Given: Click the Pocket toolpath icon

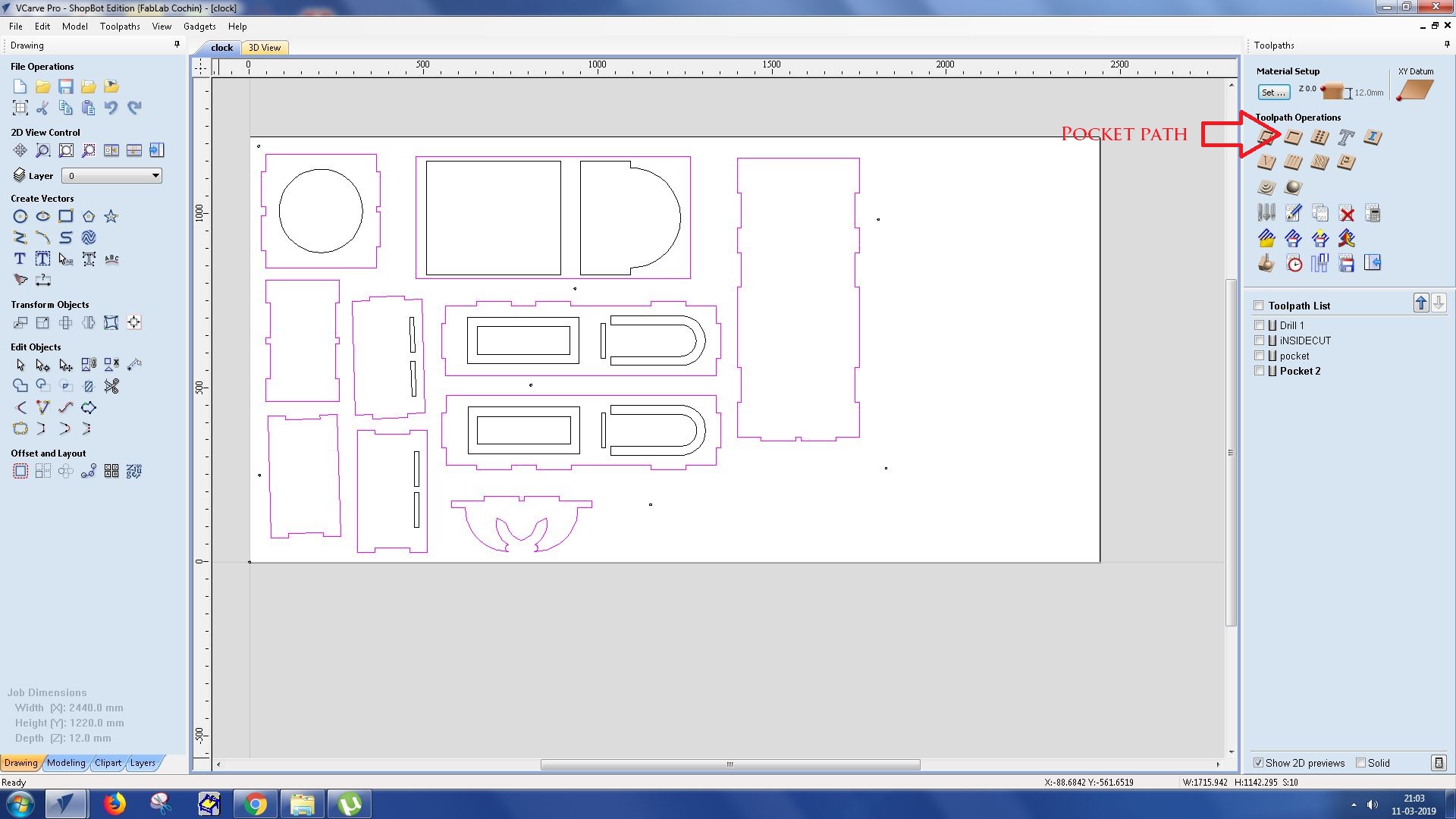Looking at the screenshot, I should [1293, 137].
